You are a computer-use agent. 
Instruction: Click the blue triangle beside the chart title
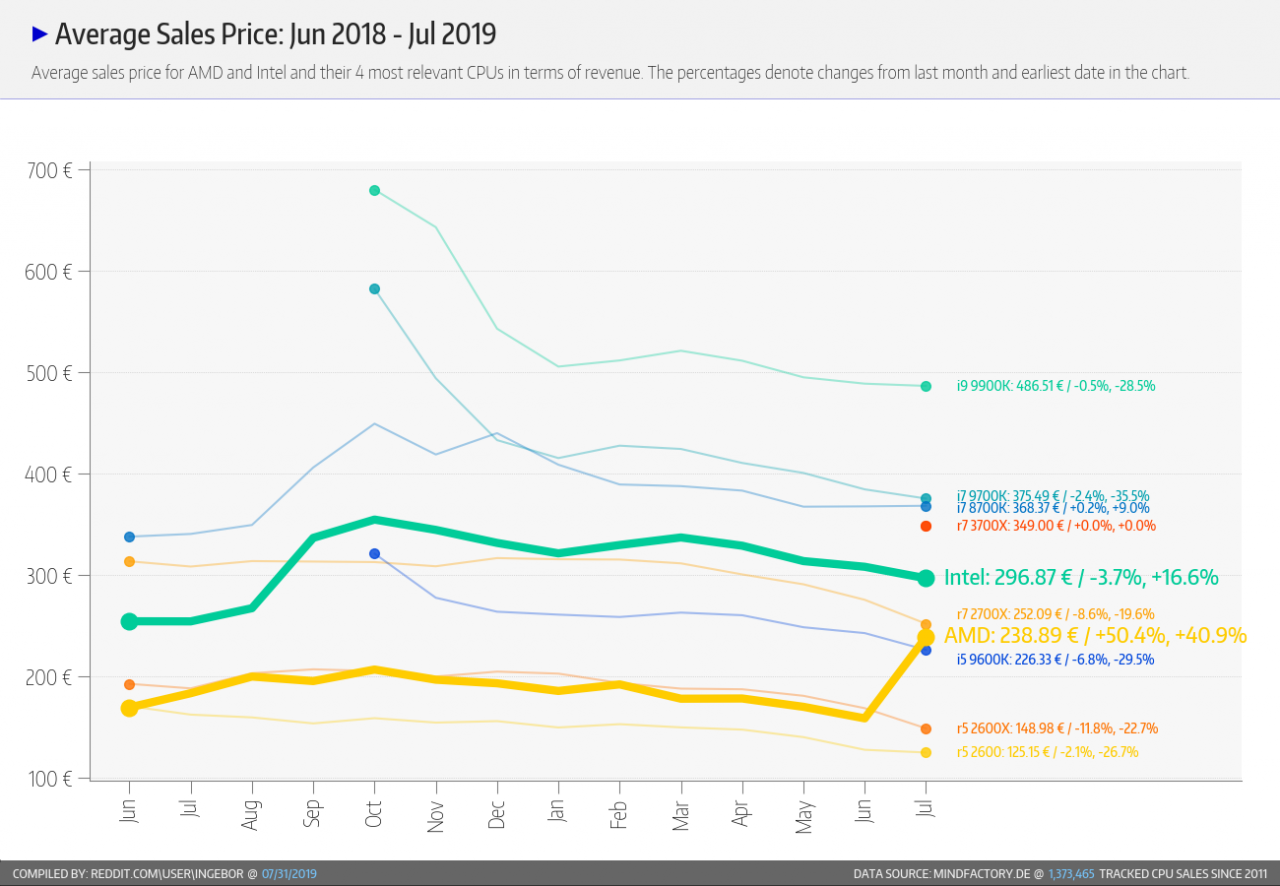tap(40, 34)
